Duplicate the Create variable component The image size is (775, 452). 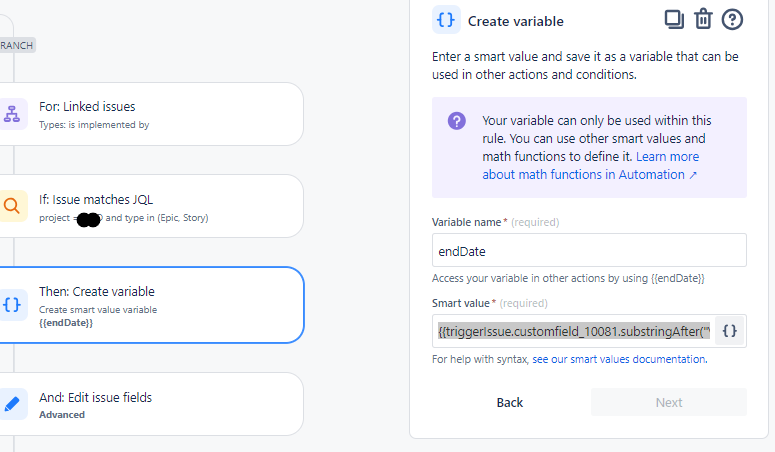(674, 19)
